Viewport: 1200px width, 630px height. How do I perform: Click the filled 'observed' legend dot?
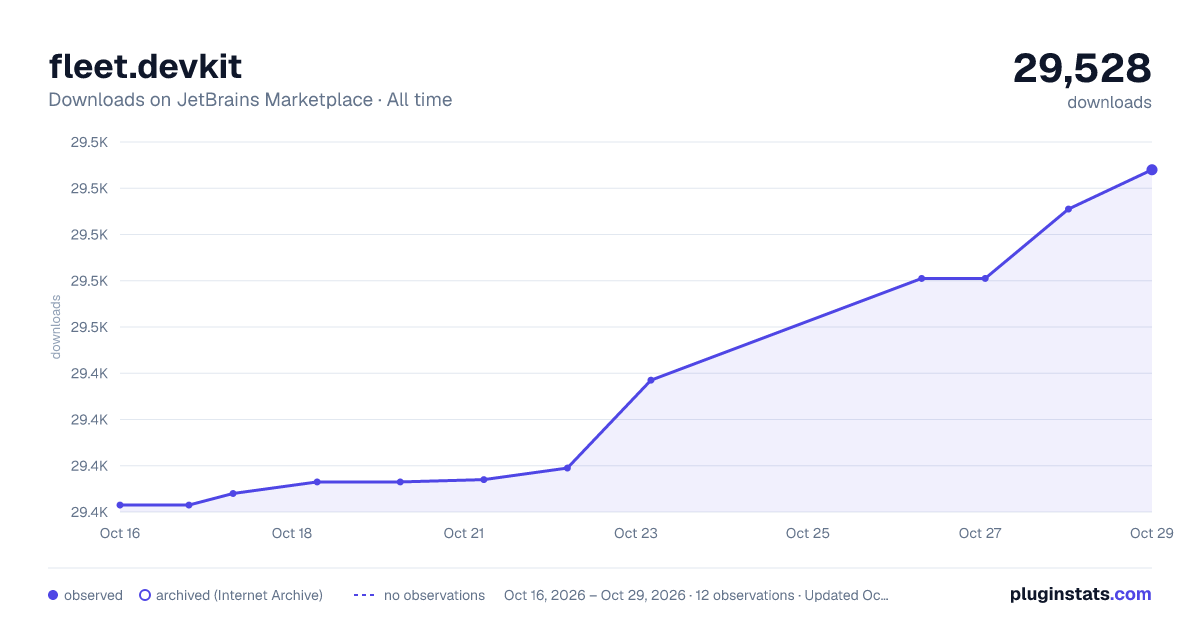(53, 595)
